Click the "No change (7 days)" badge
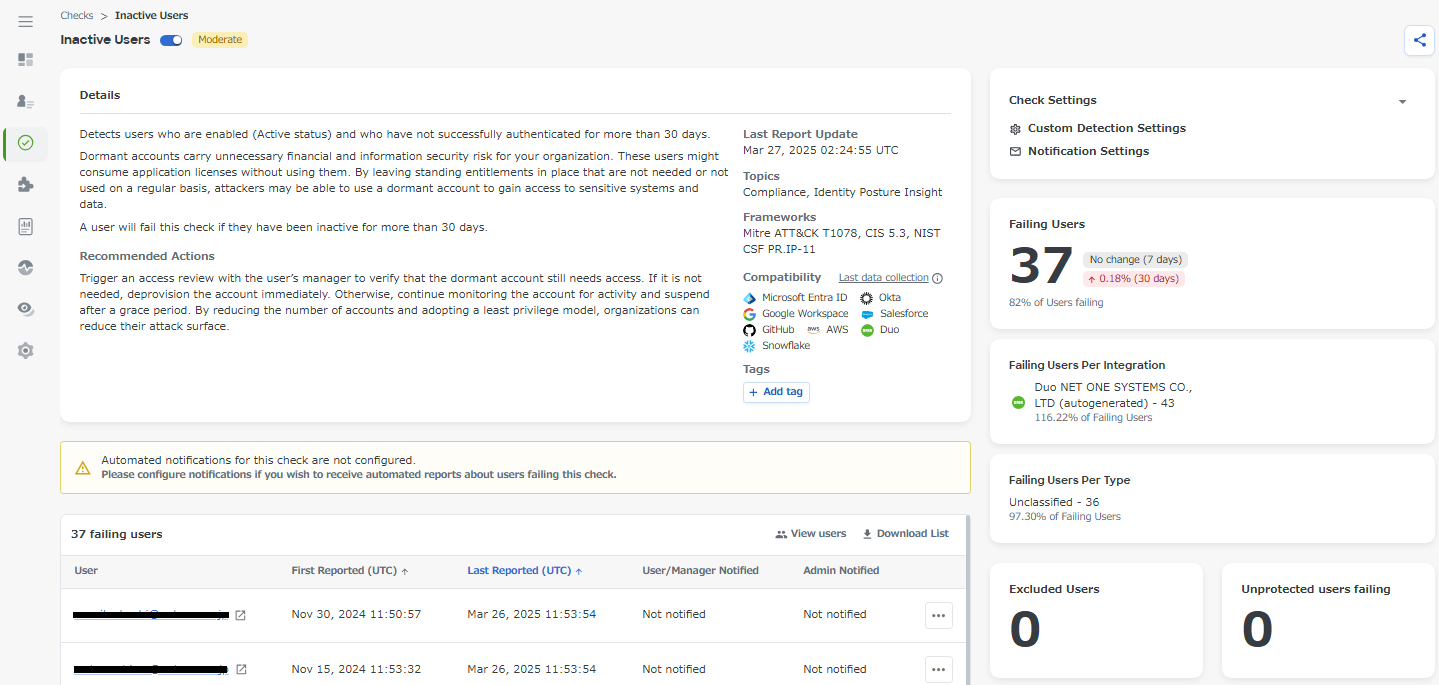This screenshot has height=685, width=1439. point(1135,260)
